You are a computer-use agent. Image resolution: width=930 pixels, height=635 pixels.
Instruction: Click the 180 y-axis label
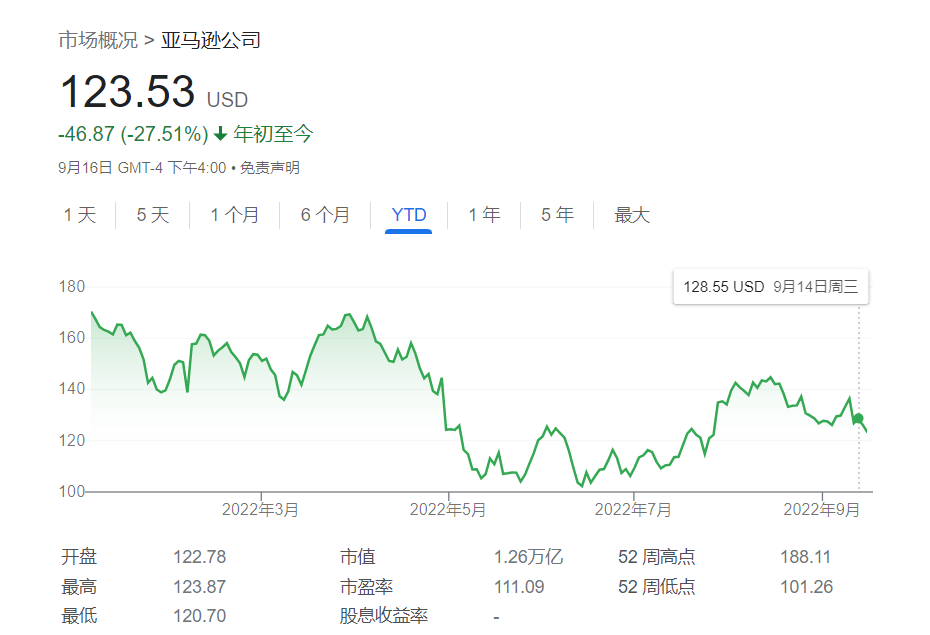click(x=72, y=287)
